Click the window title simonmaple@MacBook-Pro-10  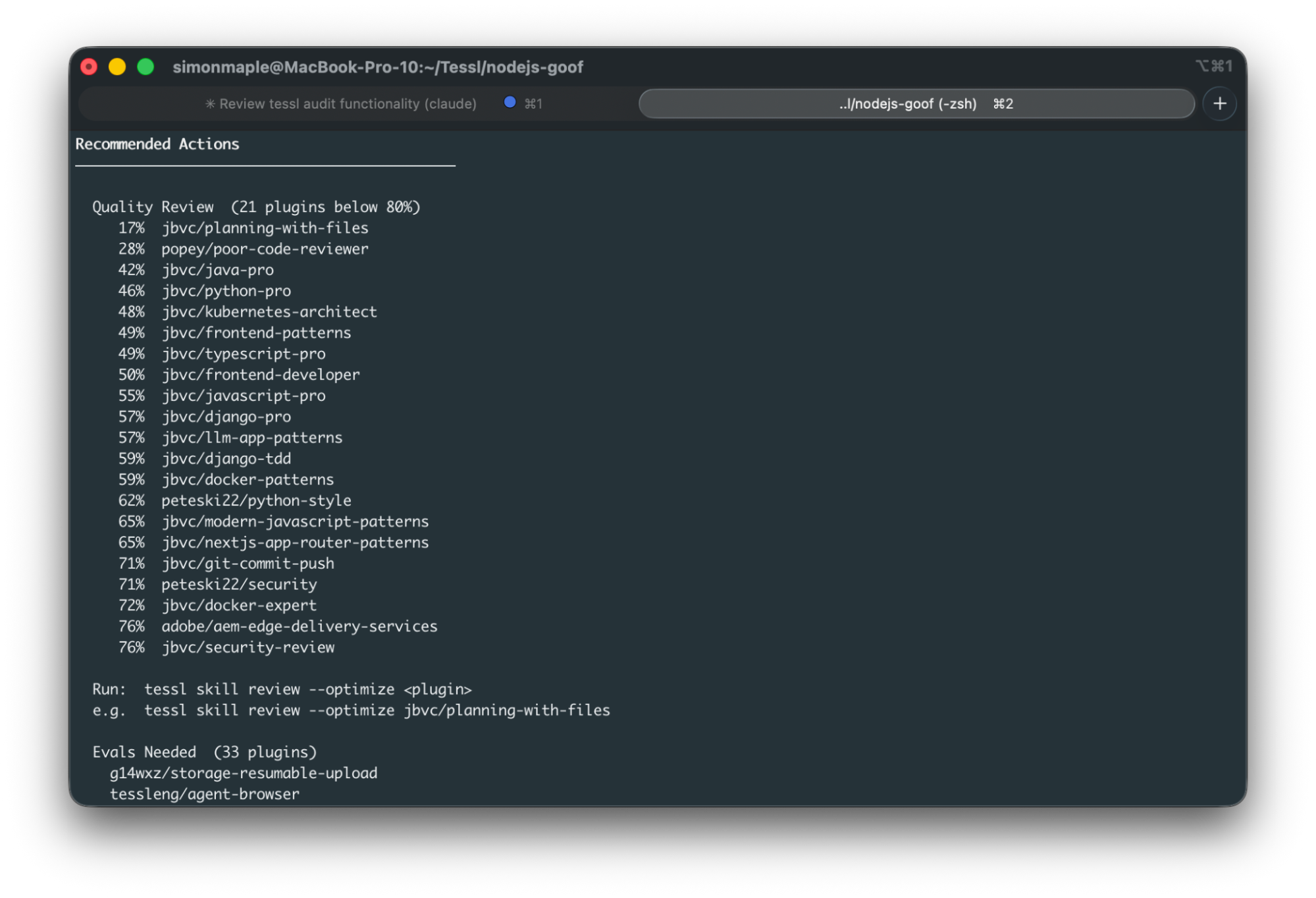[x=378, y=67]
